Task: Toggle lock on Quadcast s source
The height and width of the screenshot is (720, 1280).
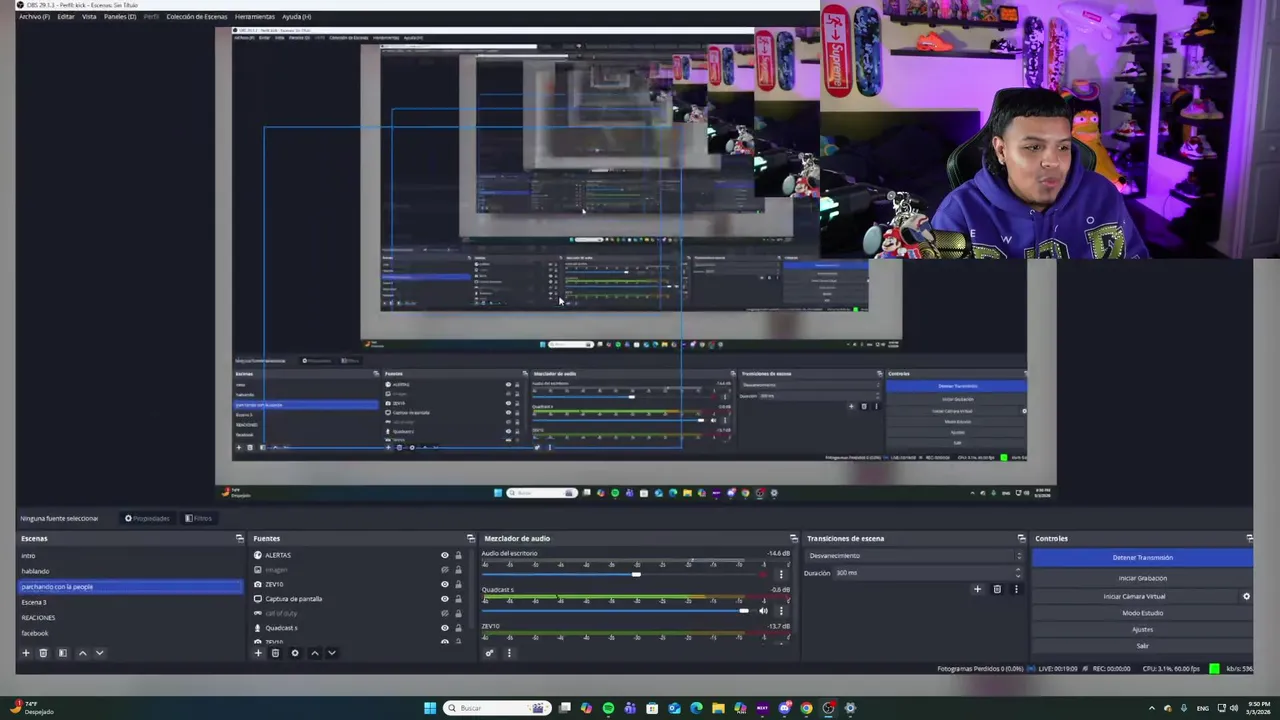Action: coord(459,628)
